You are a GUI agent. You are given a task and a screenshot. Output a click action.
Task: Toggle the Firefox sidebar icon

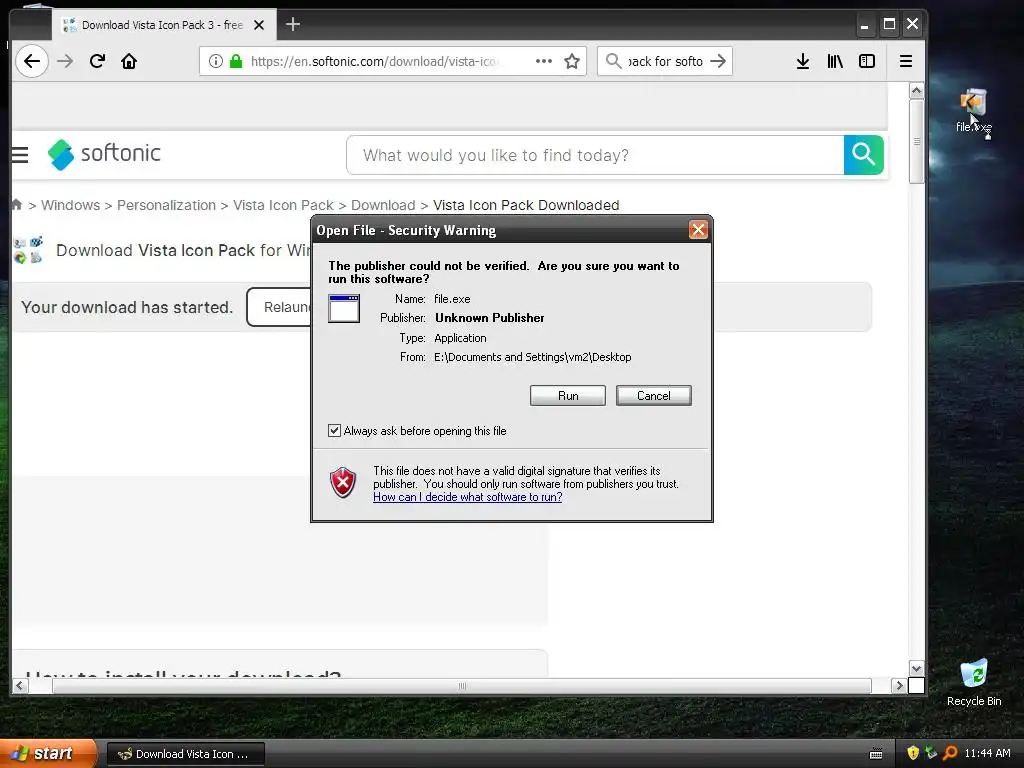(867, 61)
